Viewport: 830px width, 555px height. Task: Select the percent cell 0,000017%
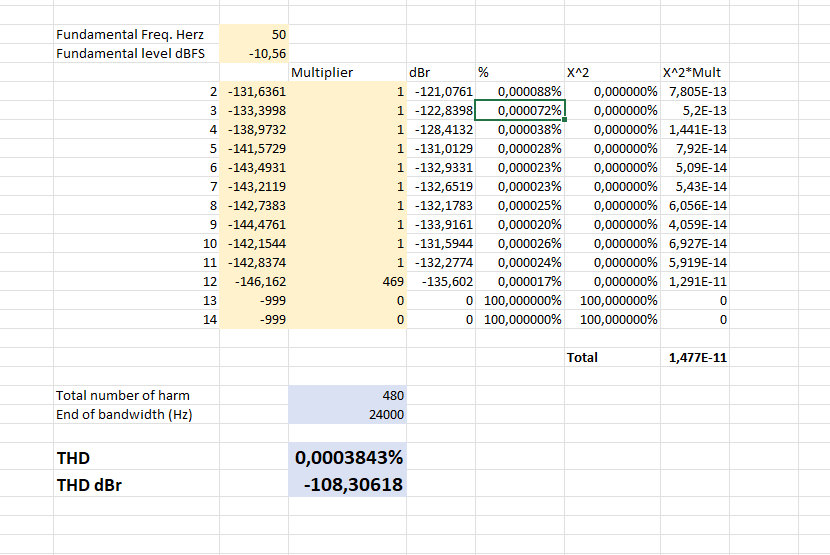tap(520, 282)
